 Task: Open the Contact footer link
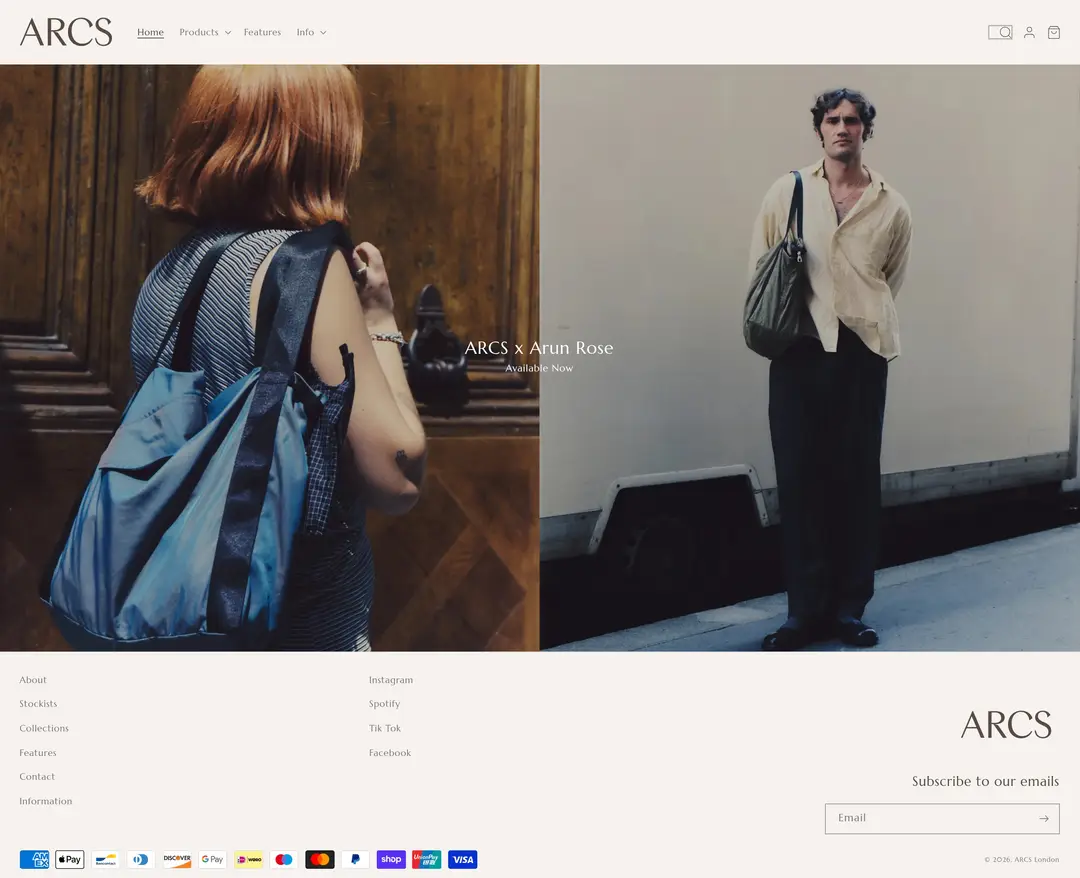[37, 777]
